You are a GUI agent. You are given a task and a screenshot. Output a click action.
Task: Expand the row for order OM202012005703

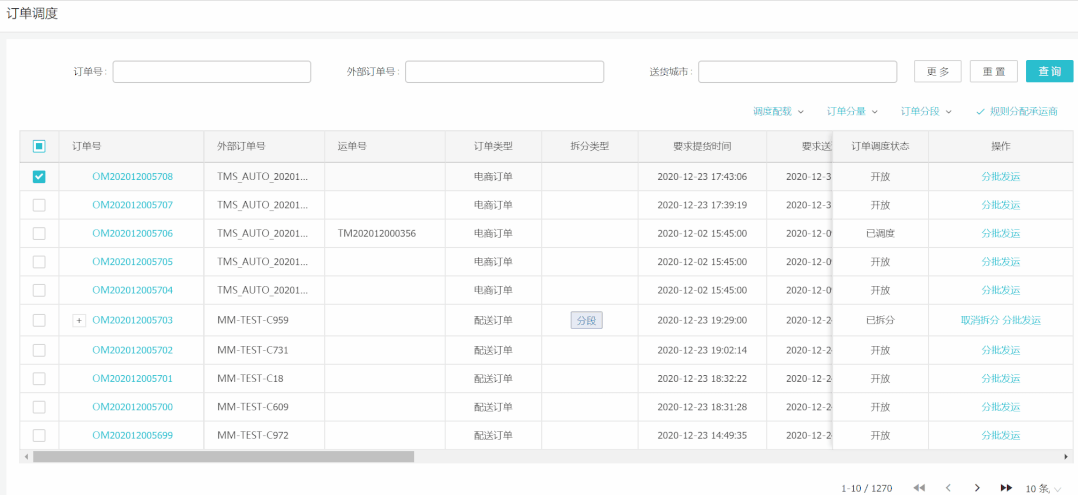point(79,320)
